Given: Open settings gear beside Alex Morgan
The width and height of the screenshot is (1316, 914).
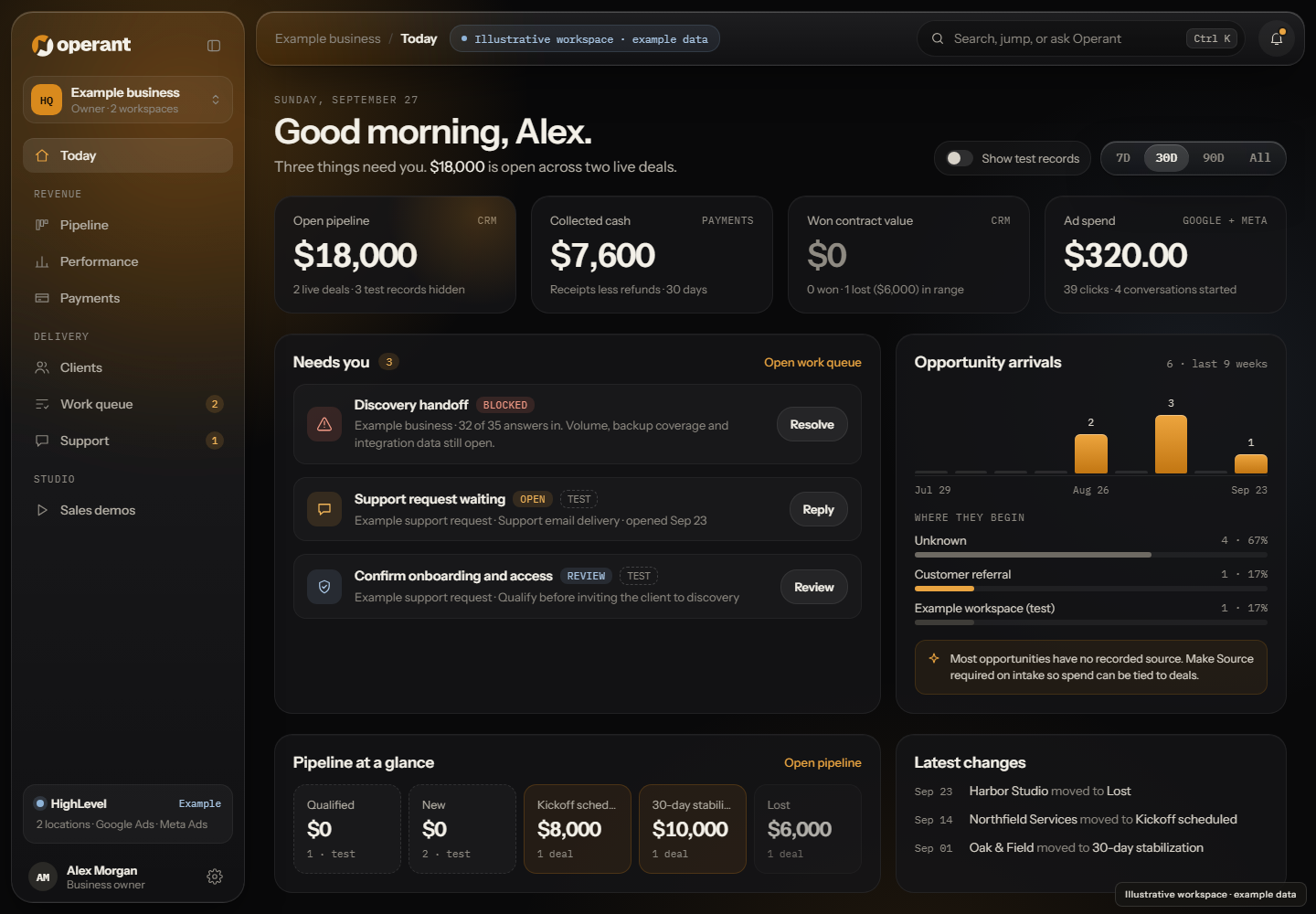Looking at the screenshot, I should [215, 877].
